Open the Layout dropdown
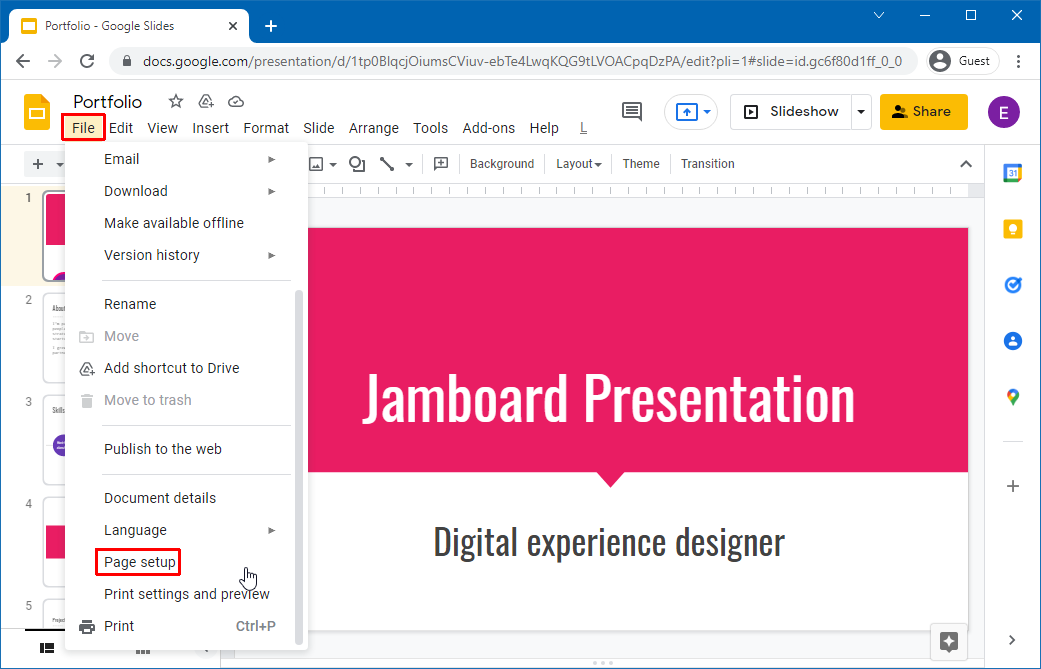The height and width of the screenshot is (669, 1041). 578,164
